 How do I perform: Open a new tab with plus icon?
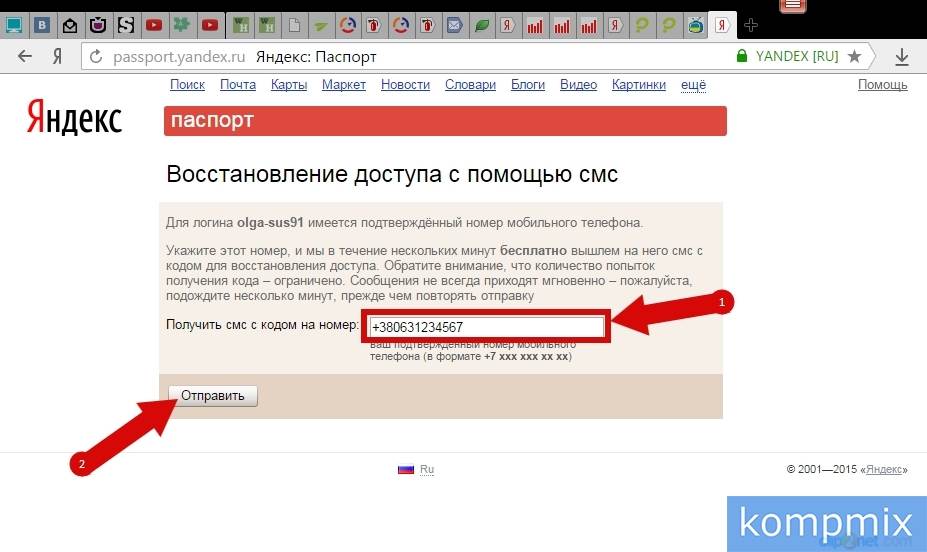tap(751, 25)
